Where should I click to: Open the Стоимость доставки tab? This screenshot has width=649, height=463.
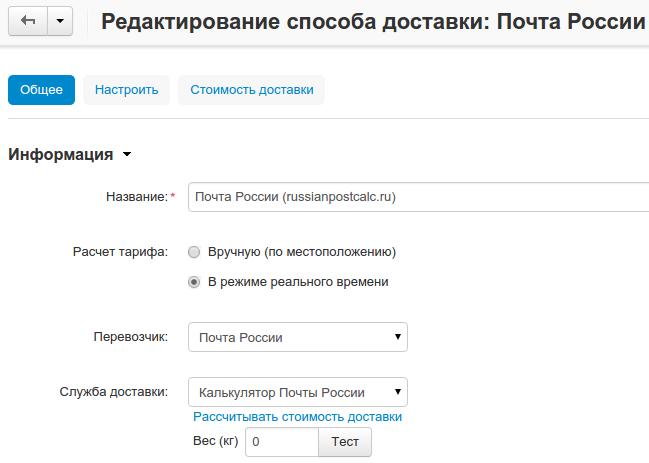point(252,90)
